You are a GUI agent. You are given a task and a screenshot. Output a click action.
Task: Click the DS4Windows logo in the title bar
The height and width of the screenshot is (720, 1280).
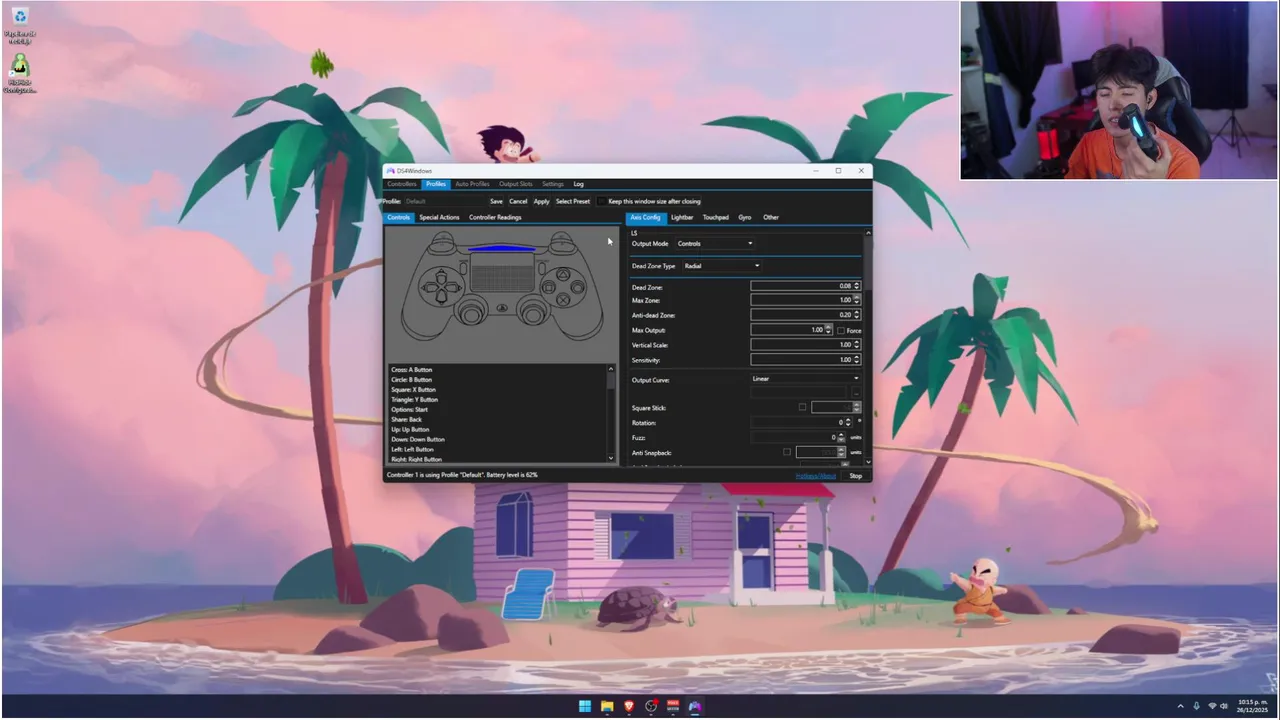coord(391,171)
